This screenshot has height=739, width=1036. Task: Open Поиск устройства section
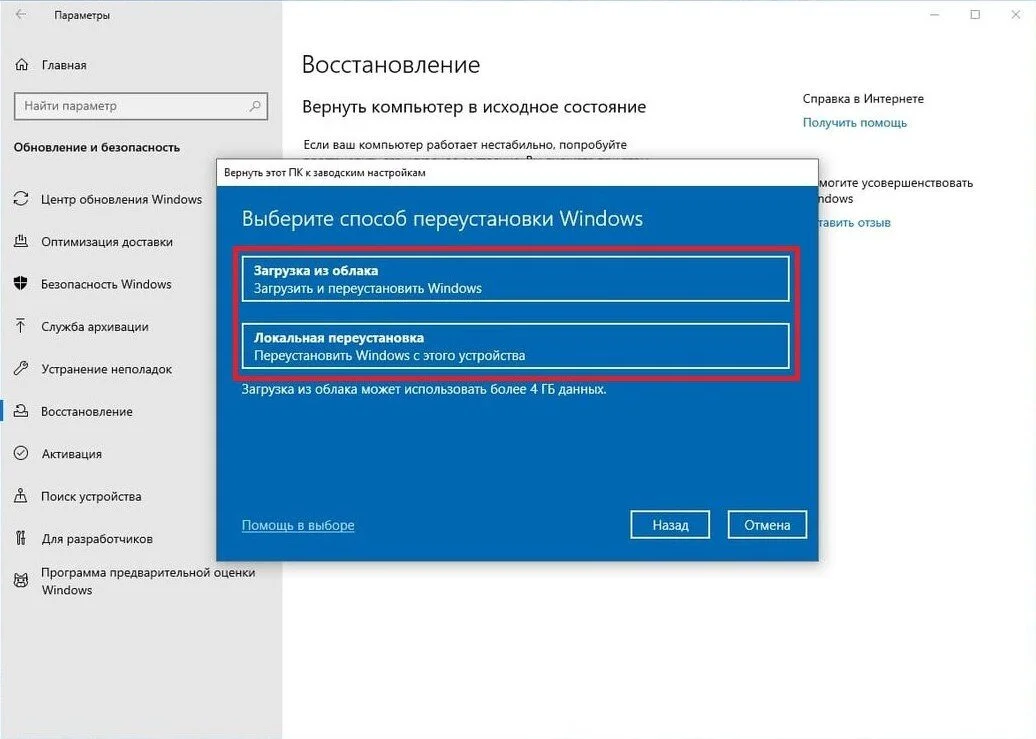point(91,496)
